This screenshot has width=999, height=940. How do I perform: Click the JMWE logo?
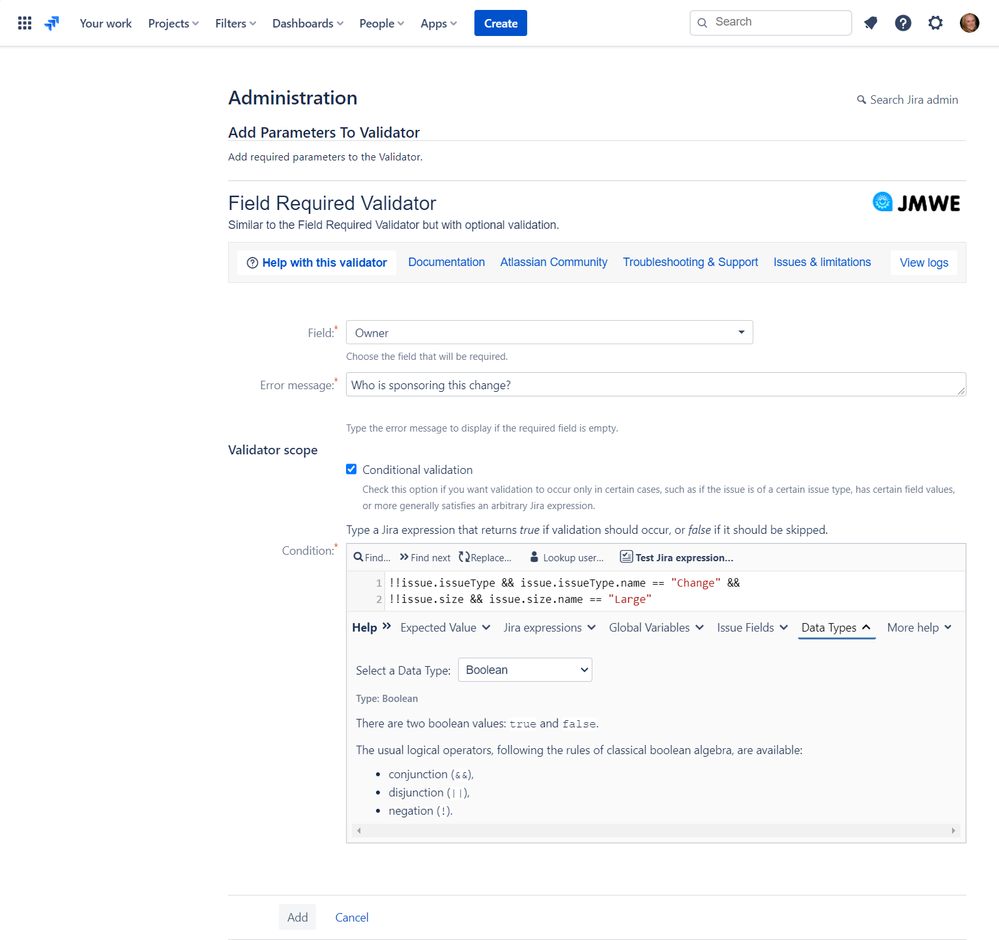[916, 203]
